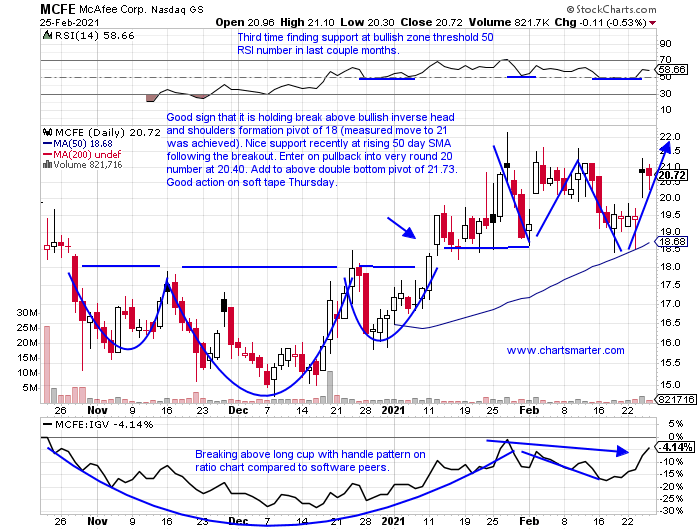Click the 20.72 current price tag
700x530 pixels.
672,175
